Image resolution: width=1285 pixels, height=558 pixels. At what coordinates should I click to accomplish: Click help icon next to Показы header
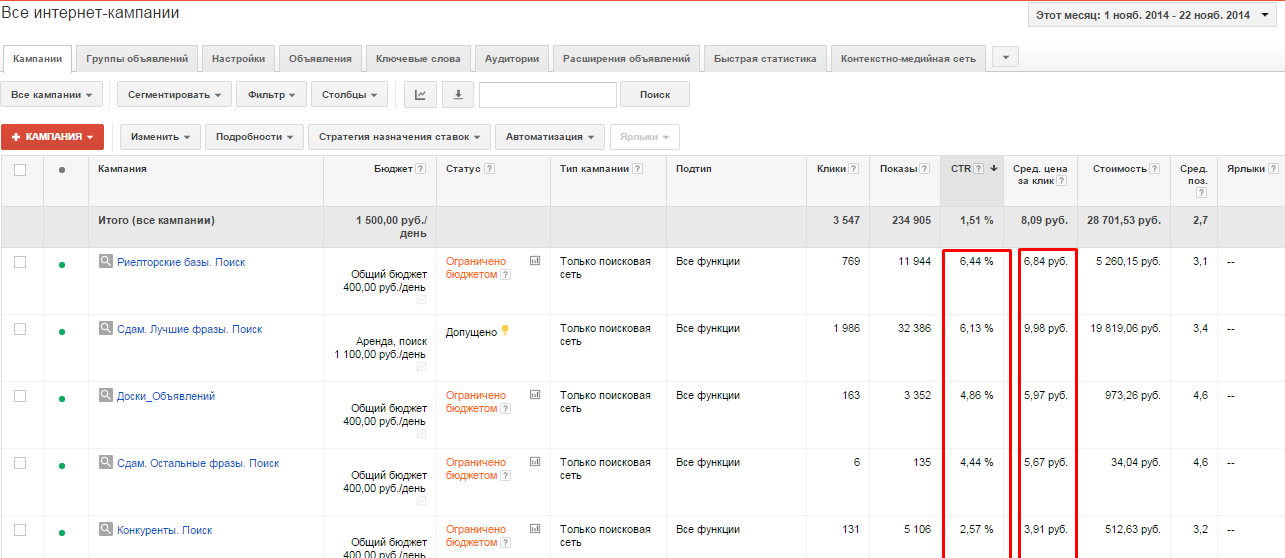pos(925,169)
